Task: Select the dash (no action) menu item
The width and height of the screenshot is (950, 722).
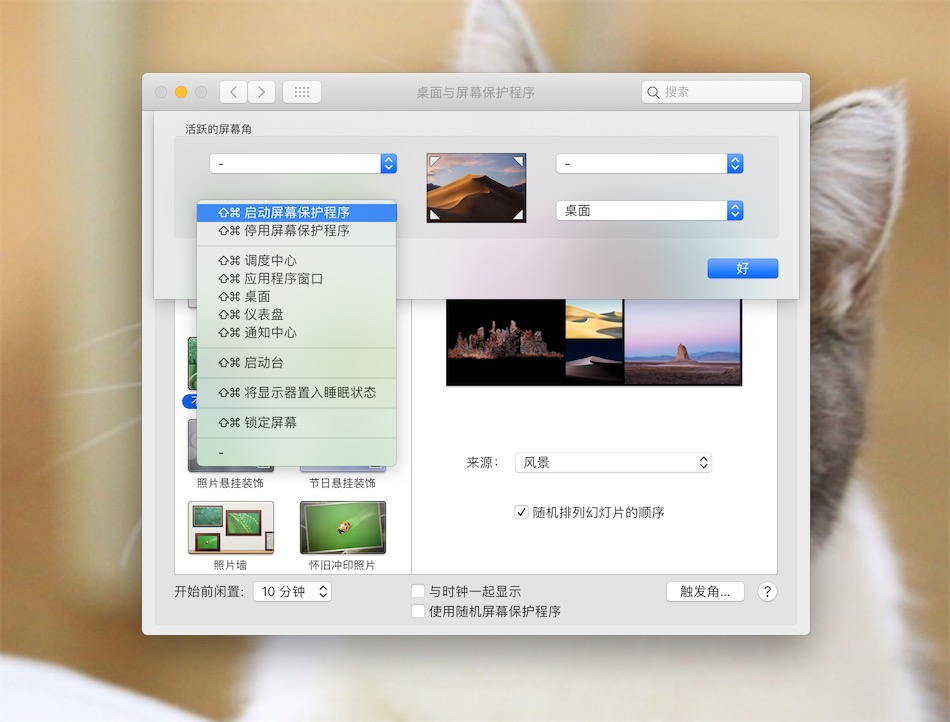Action: [297, 452]
